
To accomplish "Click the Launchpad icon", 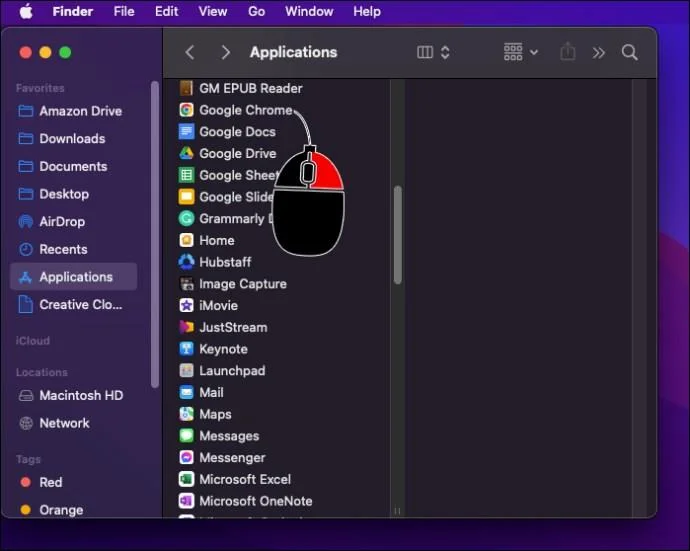I will coord(186,370).
